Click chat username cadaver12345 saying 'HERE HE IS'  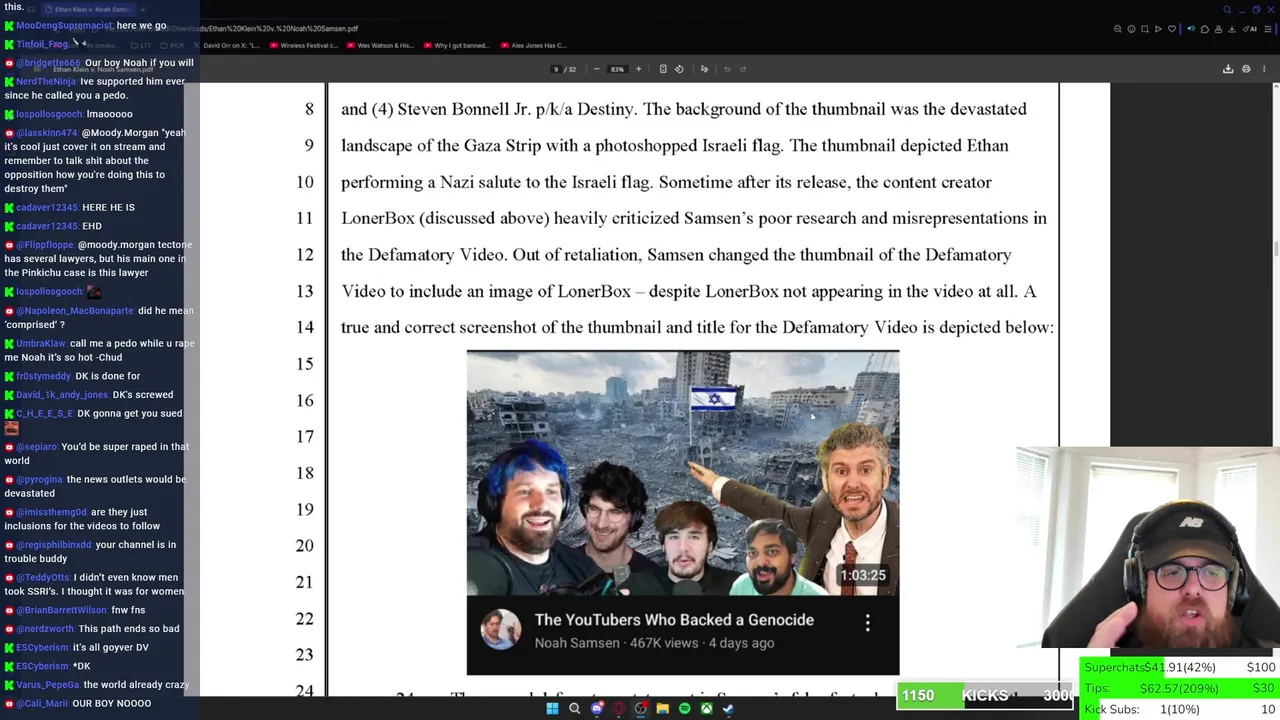click(47, 208)
